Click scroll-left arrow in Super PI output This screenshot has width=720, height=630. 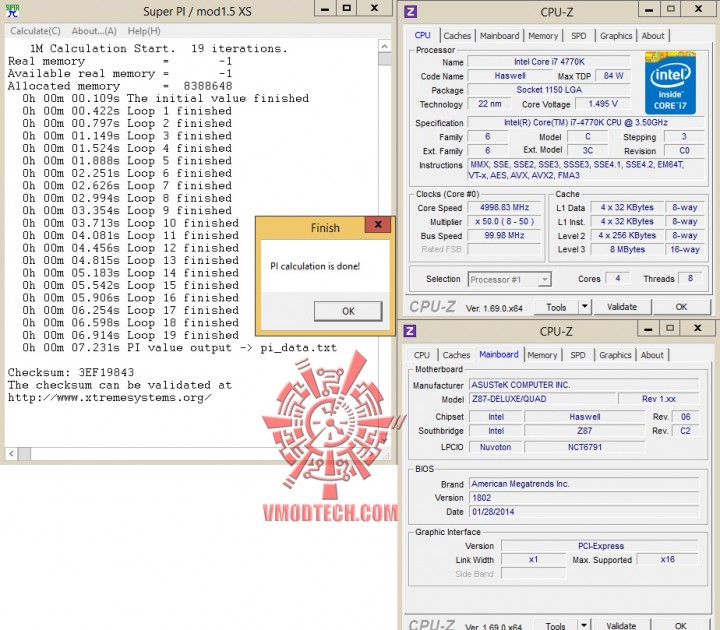(x=11, y=454)
